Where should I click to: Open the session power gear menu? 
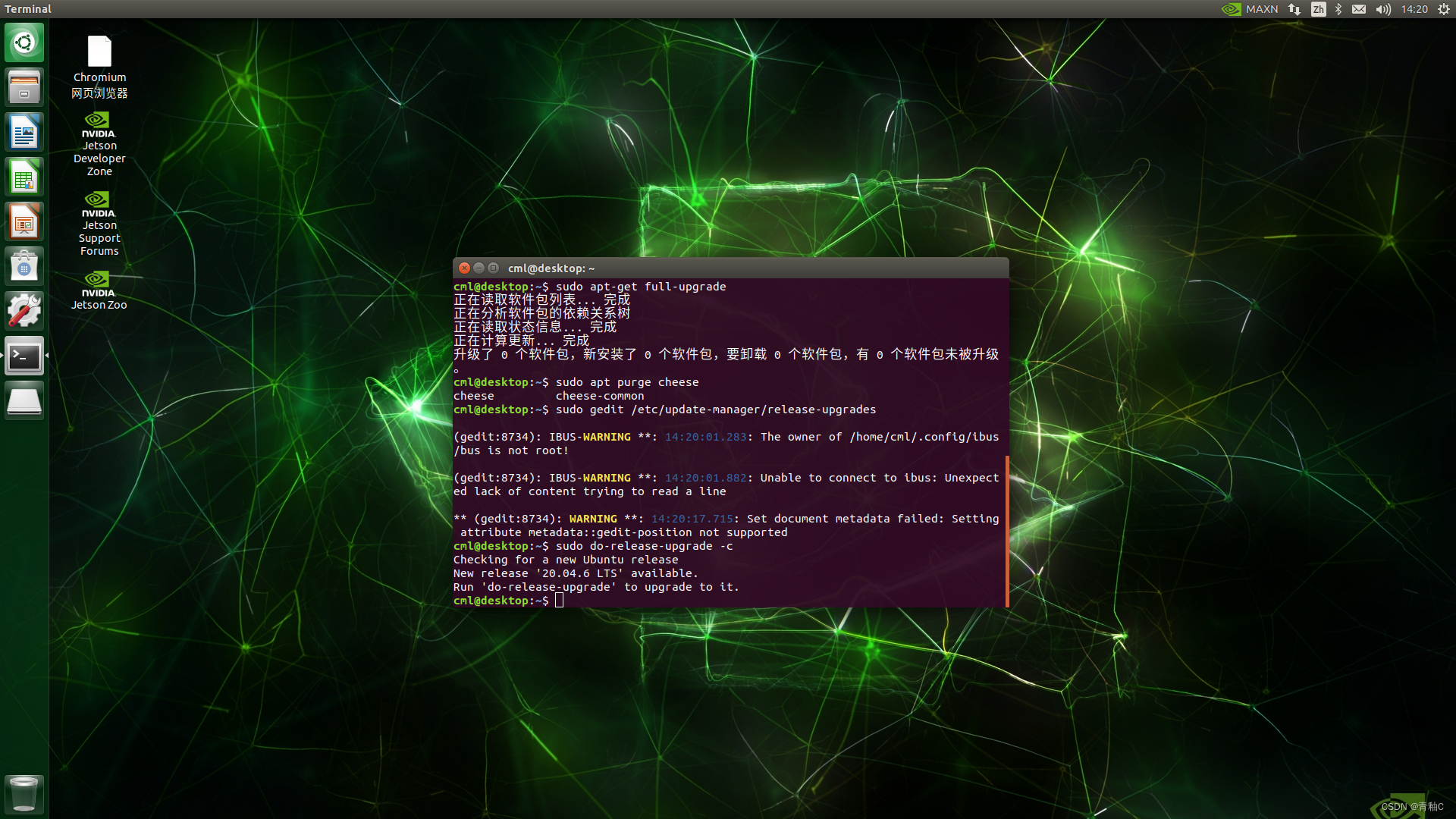coord(1444,9)
